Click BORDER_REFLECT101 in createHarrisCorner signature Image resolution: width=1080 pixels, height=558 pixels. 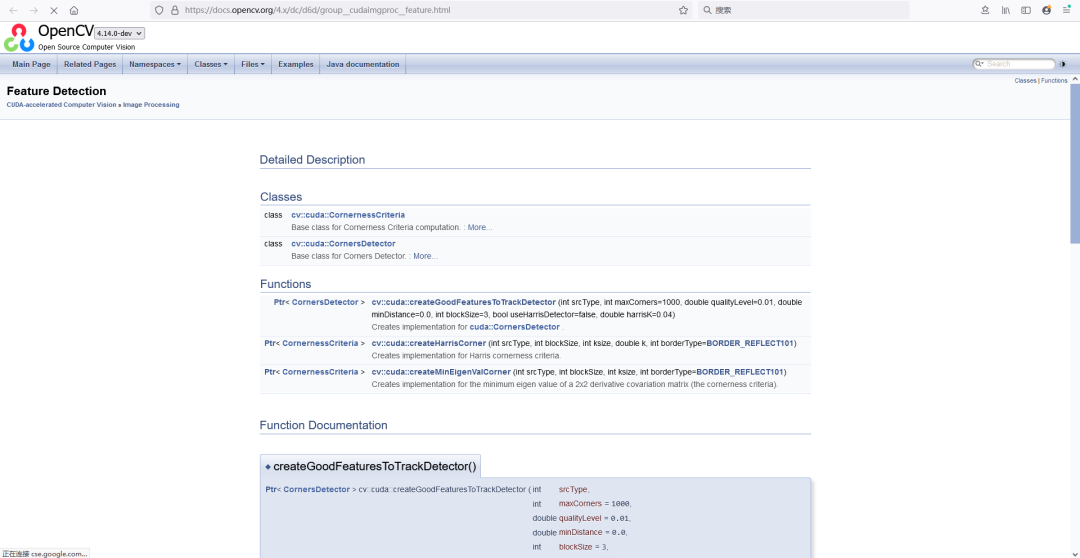point(750,343)
